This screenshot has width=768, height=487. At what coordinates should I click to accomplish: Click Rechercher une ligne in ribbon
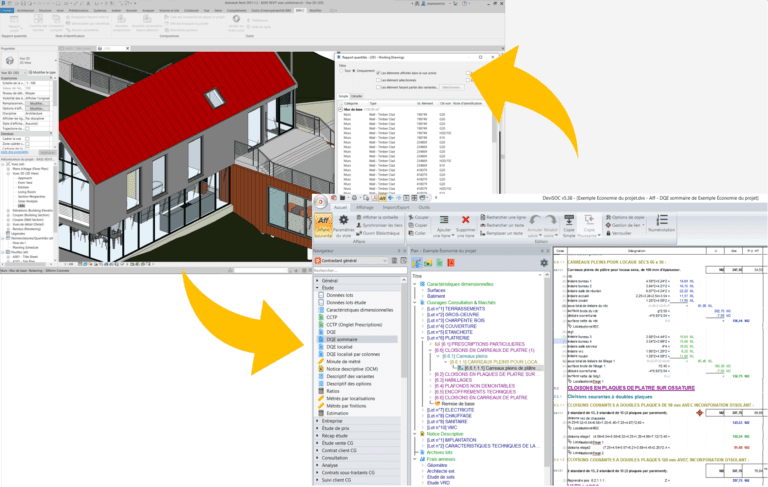point(503,217)
